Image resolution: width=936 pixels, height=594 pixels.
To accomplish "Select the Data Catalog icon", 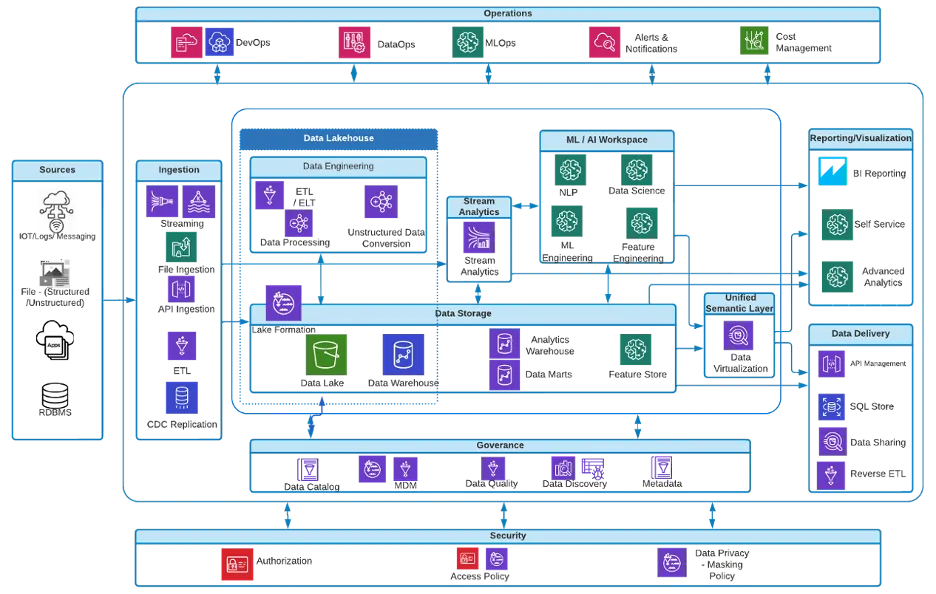I will (307, 470).
